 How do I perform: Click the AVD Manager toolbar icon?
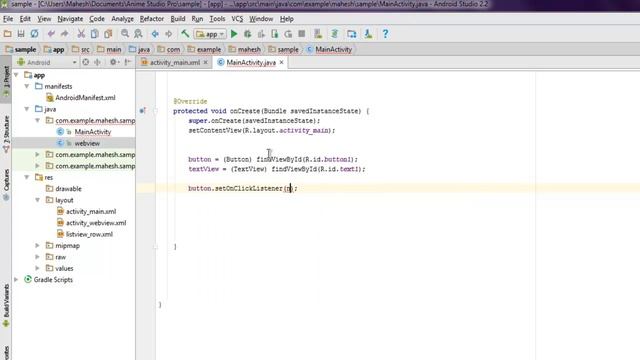tap(318, 34)
